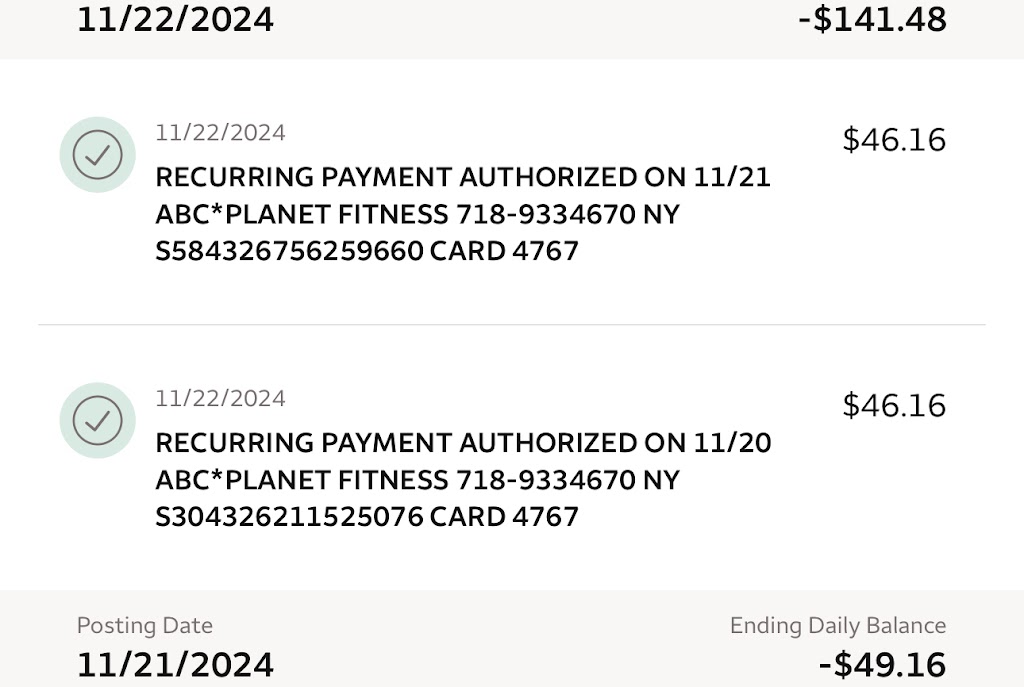Click the divider line between the two payments

(x=512, y=325)
